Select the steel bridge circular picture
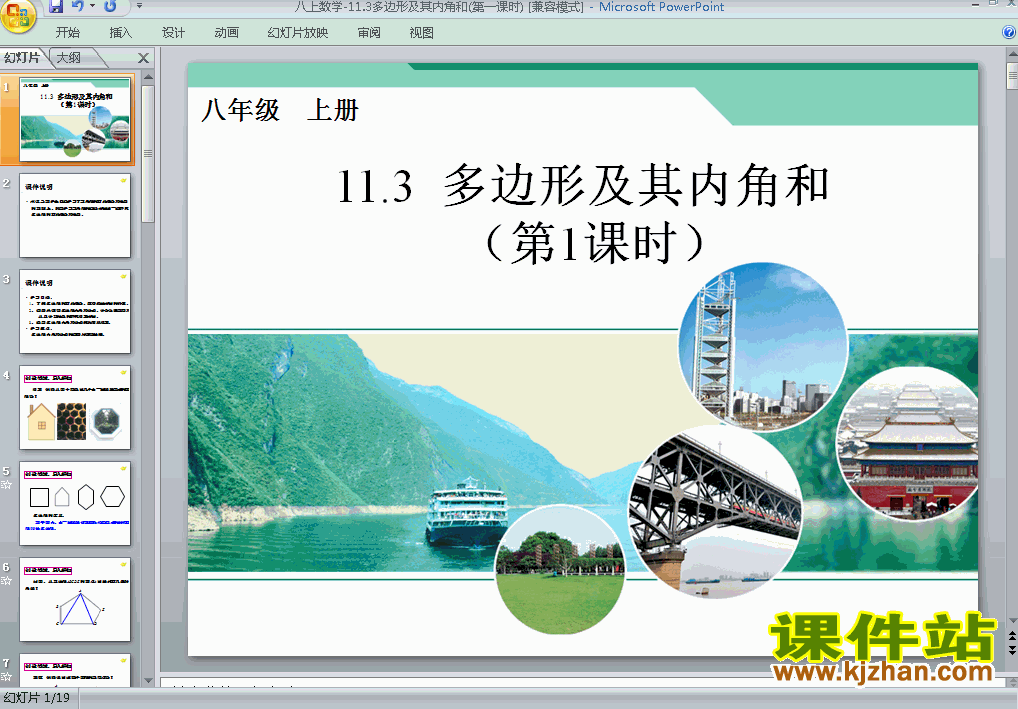Viewport: 1018px width, 709px height. tap(714, 512)
